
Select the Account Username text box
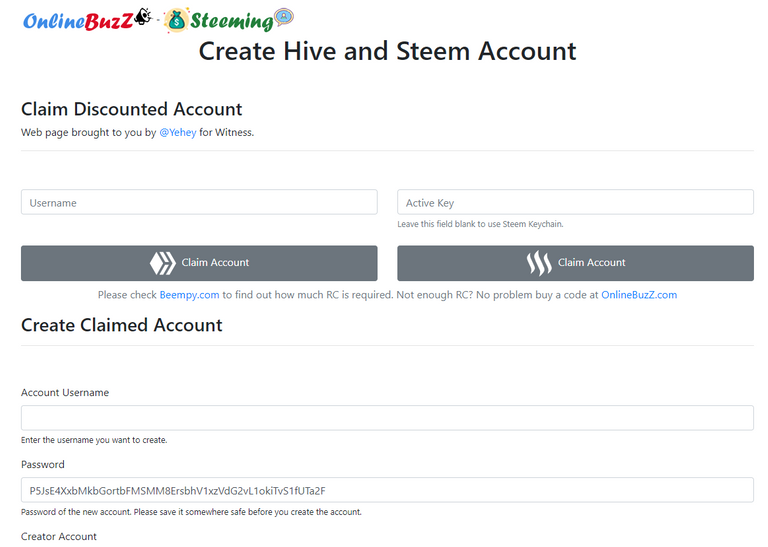pyautogui.click(x=387, y=418)
